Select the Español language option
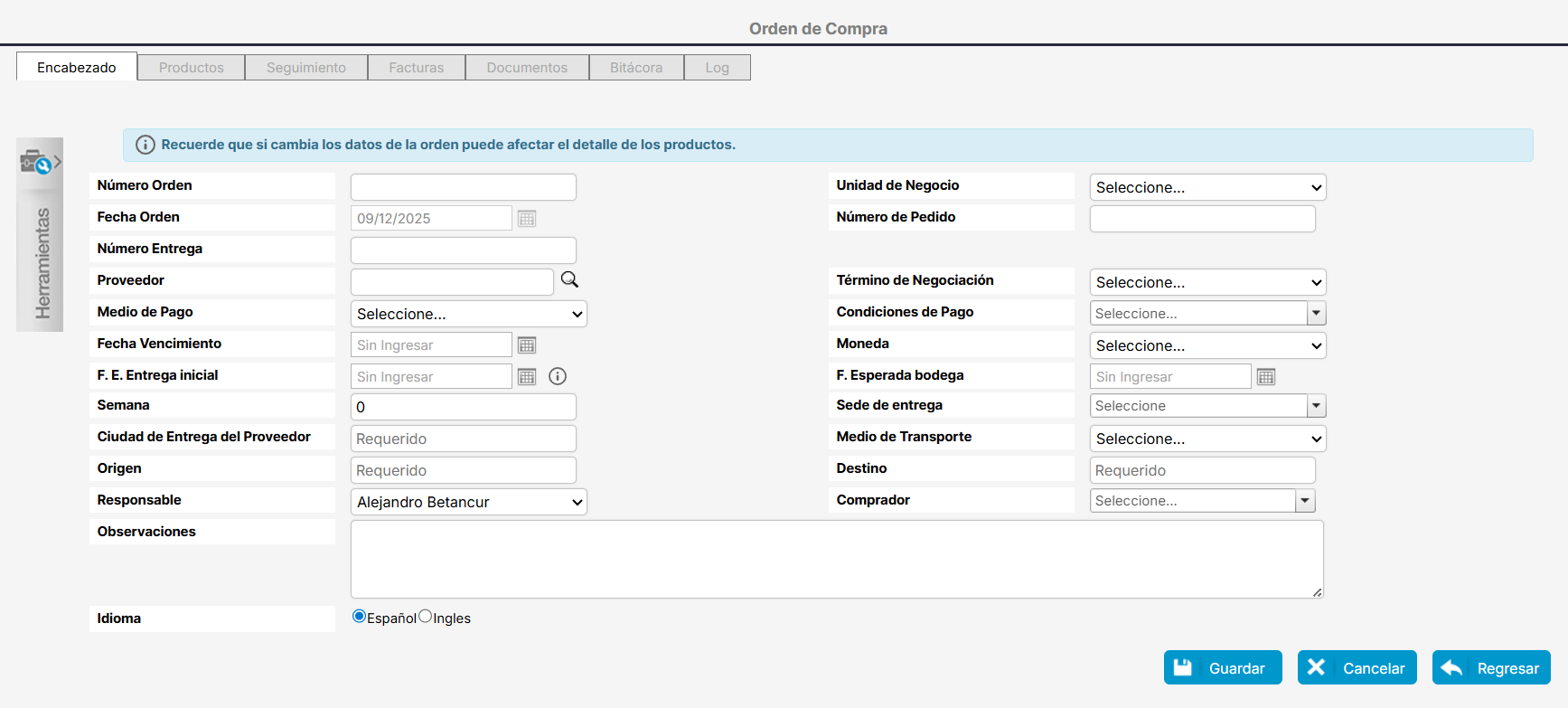Image resolution: width=1568 pixels, height=708 pixels. 359,617
